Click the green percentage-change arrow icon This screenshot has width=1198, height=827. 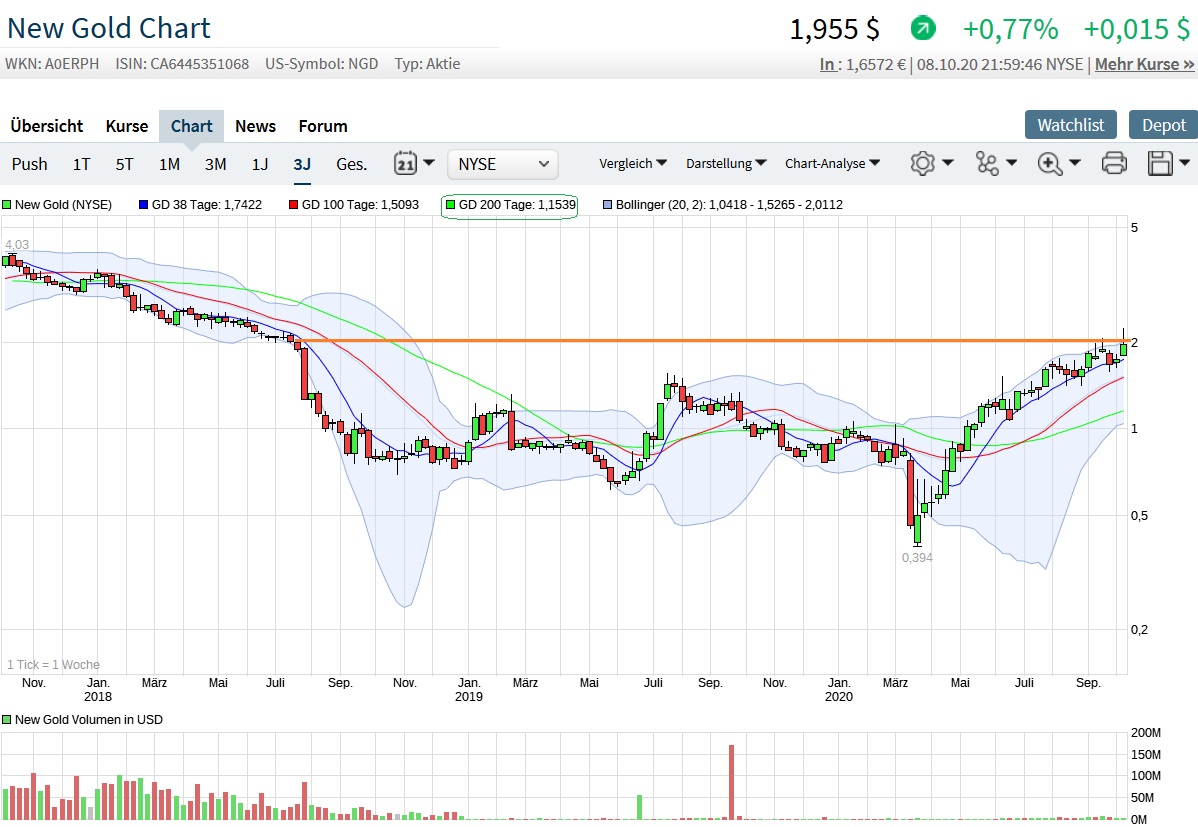921,28
